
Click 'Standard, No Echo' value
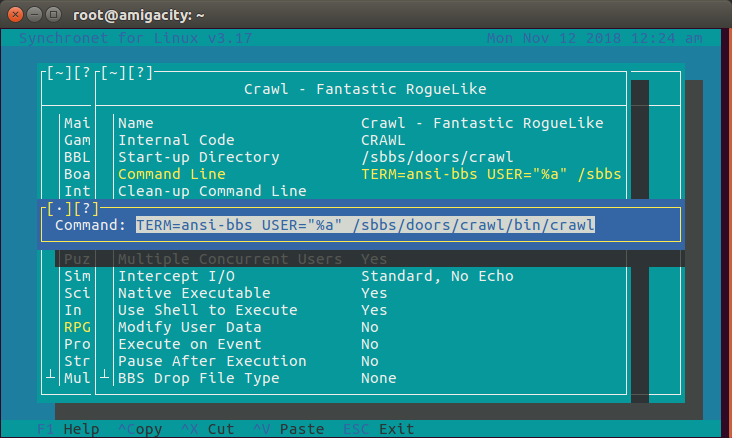pyautogui.click(x=437, y=276)
